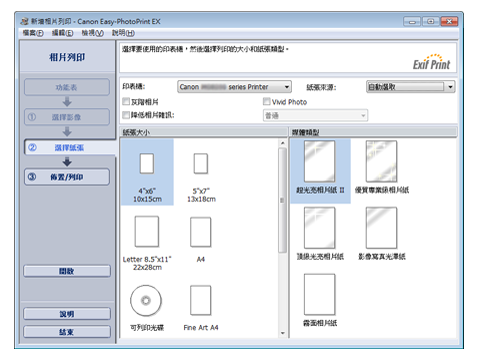Open the 普通 noise reduction level dropdown
490x364 pixels.
point(315,116)
